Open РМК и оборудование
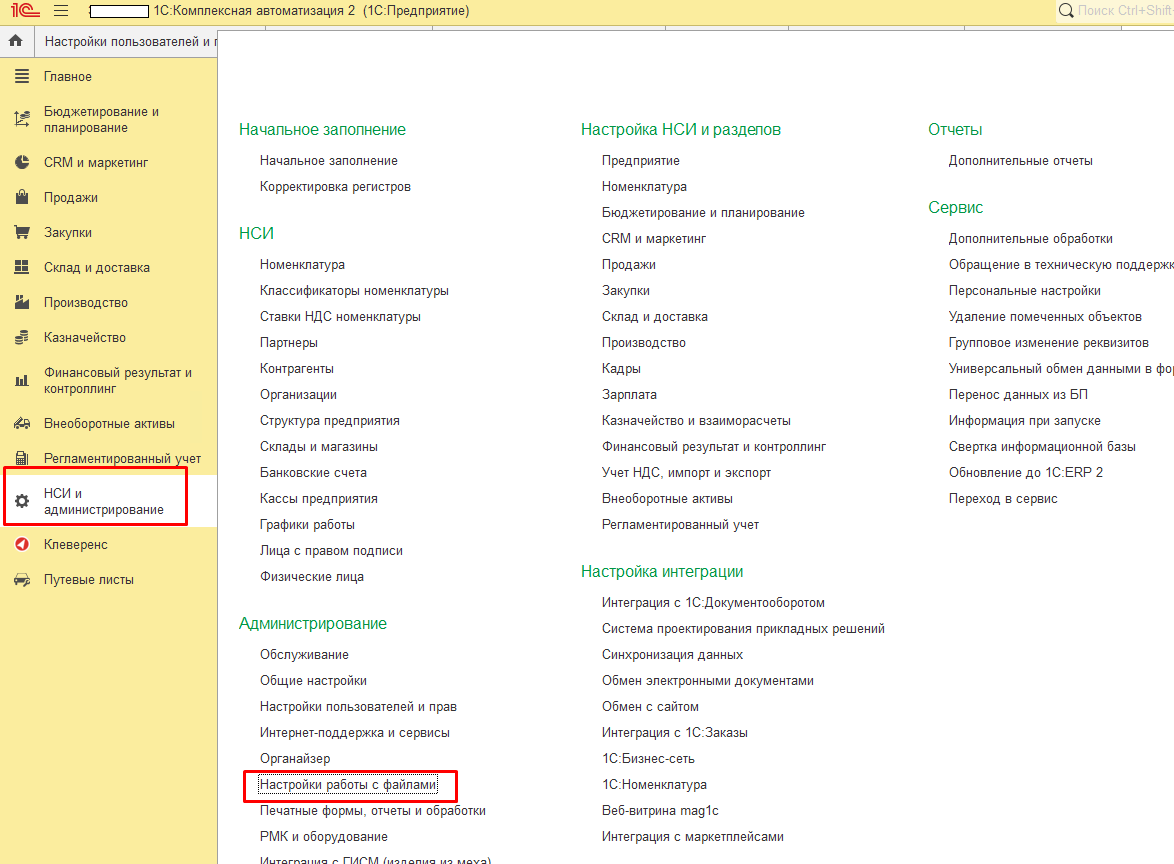 [323, 836]
